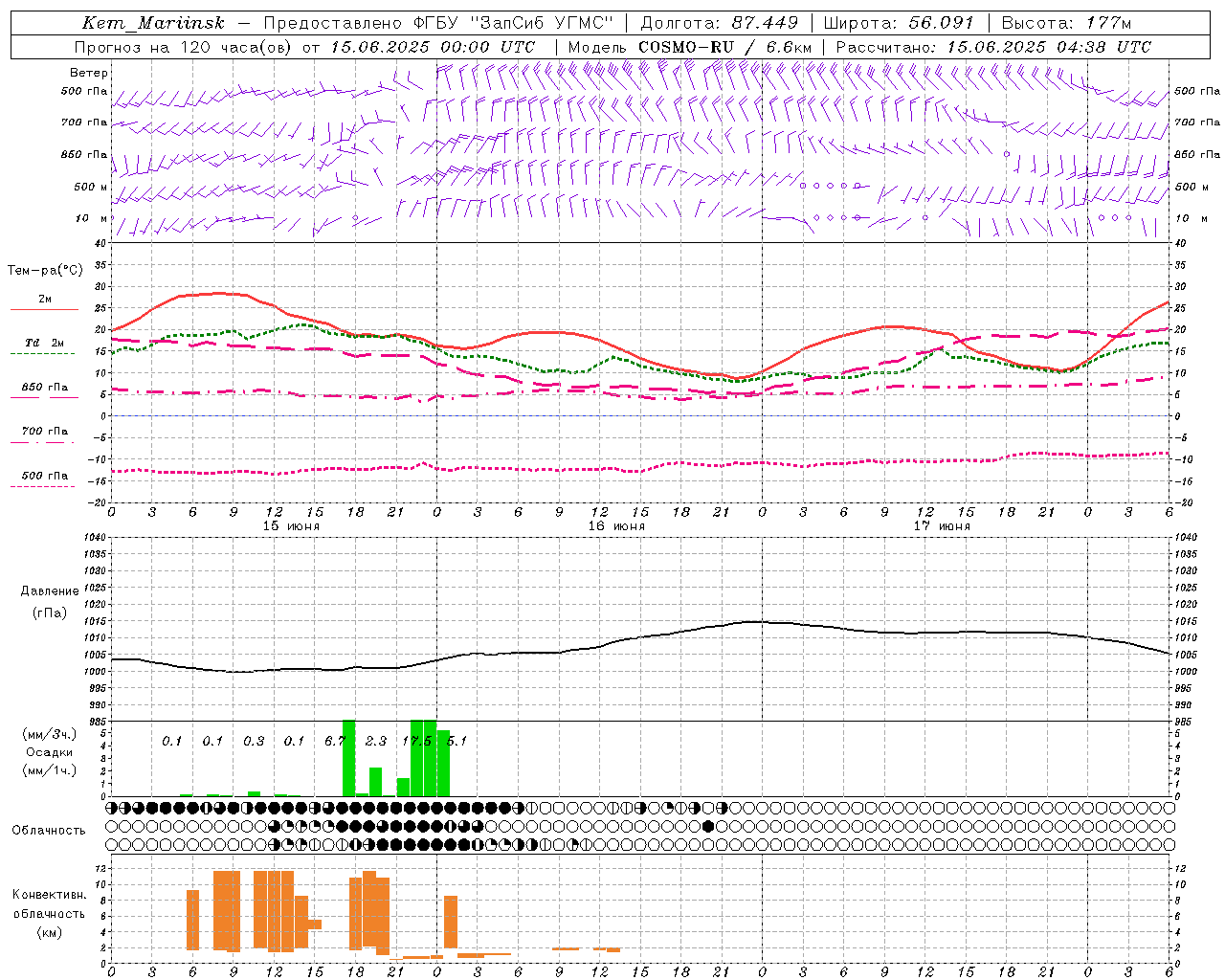Click the 6.7 precipitation value label
Viewport: 1225px width, 980px height.
click(335, 741)
